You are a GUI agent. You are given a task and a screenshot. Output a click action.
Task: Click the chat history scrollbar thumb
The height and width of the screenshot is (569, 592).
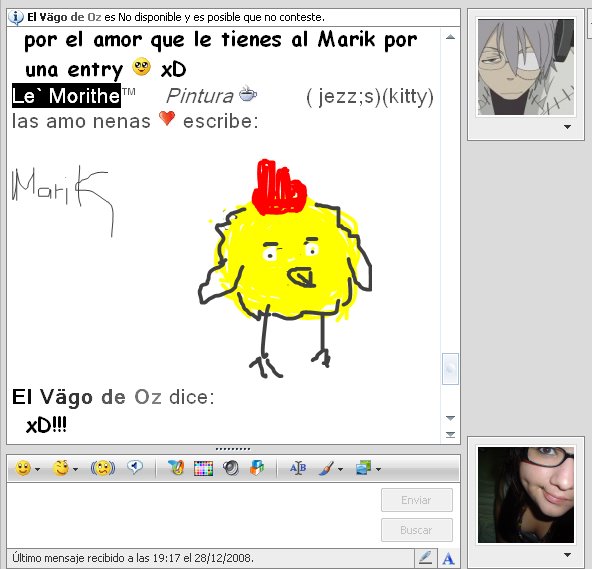coord(450,369)
